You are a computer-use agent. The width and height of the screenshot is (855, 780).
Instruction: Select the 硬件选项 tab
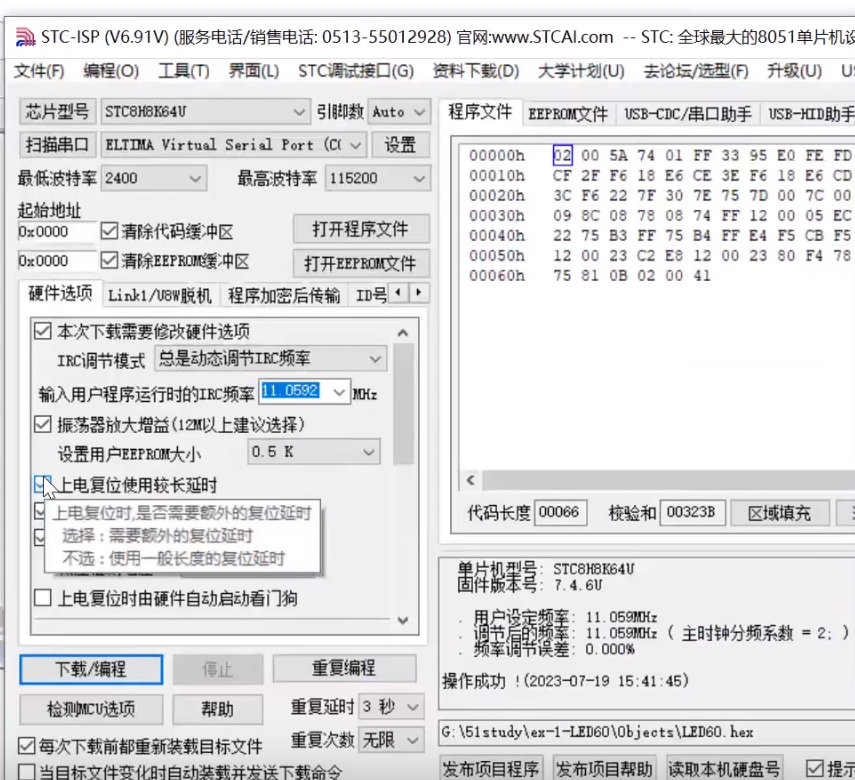pyautogui.click(x=61, y=294)
